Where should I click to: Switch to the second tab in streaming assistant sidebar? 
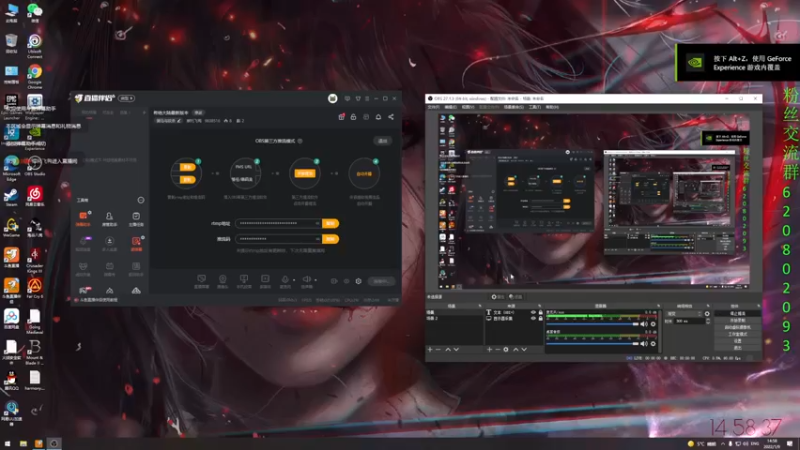[x=108, y=113]
